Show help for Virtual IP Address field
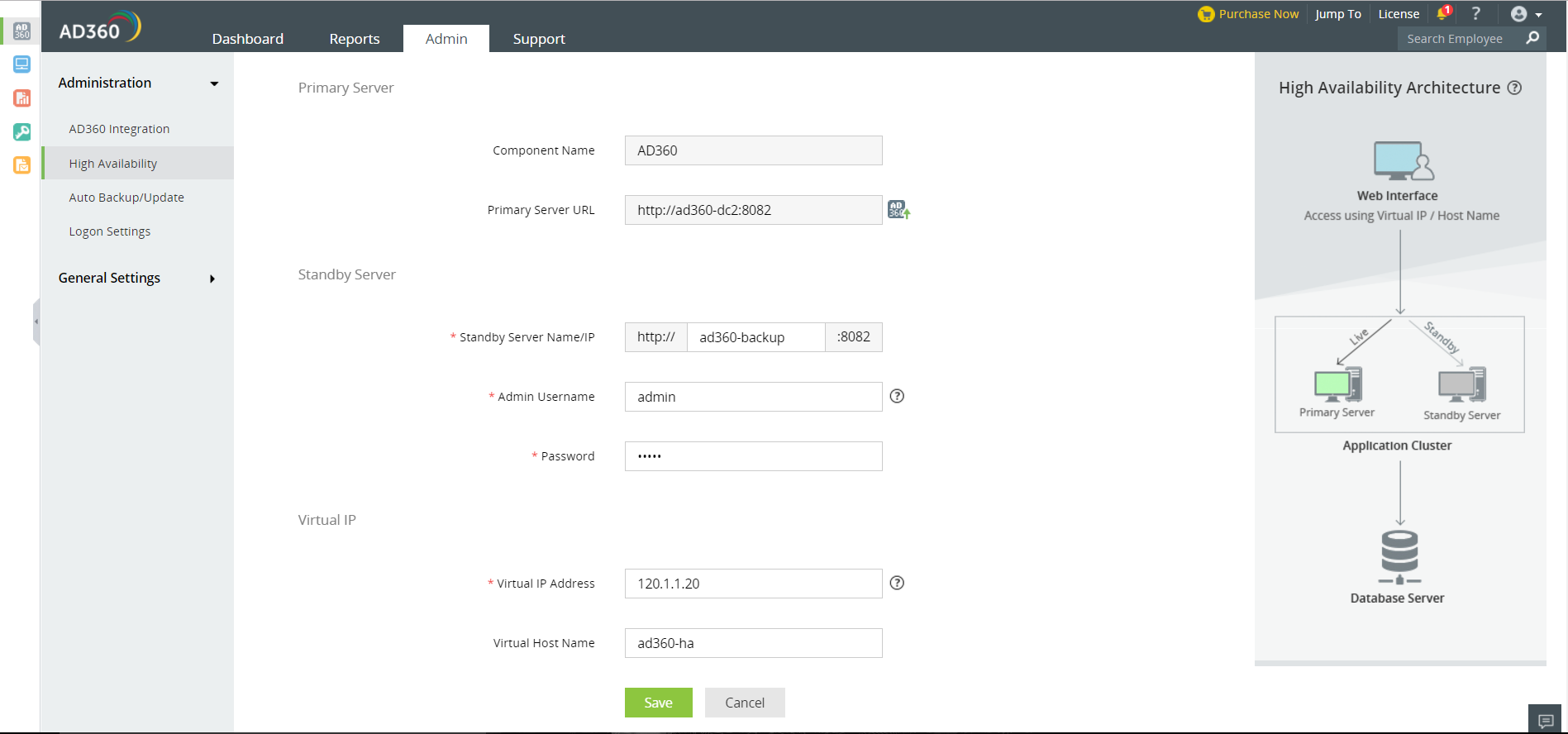Screen dimensions: 1568x734 [x=897, y=583]
